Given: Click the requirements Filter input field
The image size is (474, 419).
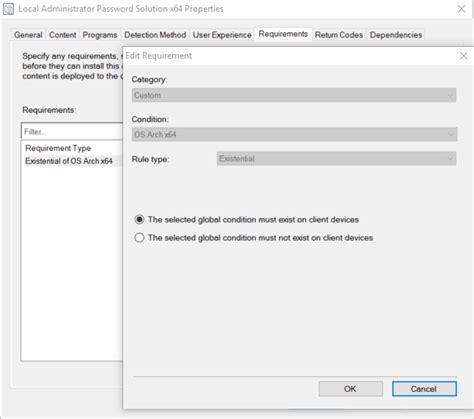Looking at the screenshot, I should (72, 132).
